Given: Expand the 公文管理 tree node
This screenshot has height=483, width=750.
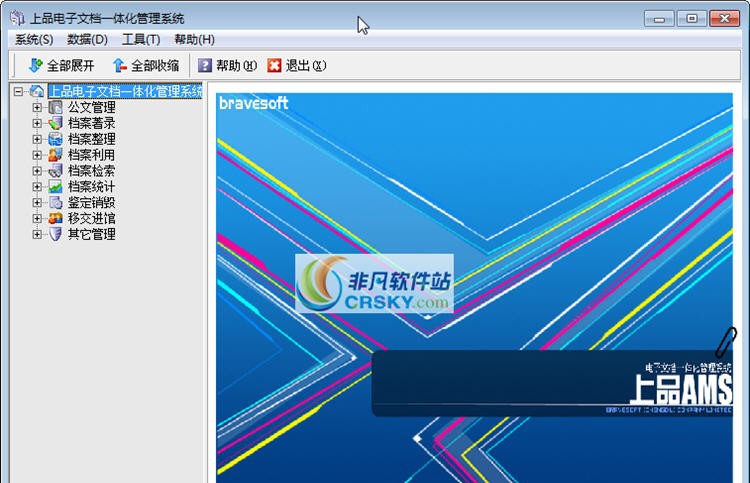Looking at the screenshot, I should click(37, 107).
